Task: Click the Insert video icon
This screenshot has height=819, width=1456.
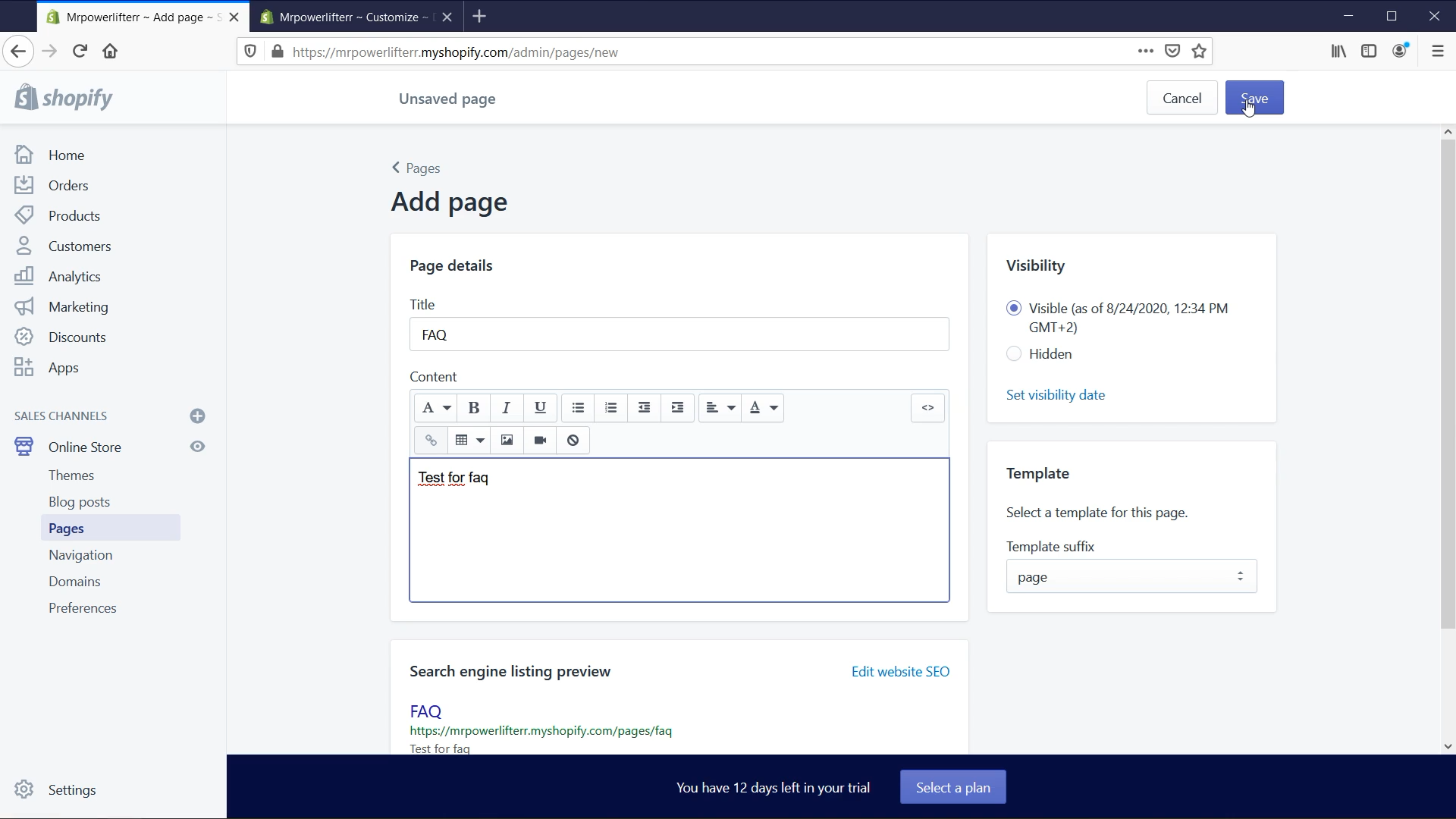Action: click(541, 440)
